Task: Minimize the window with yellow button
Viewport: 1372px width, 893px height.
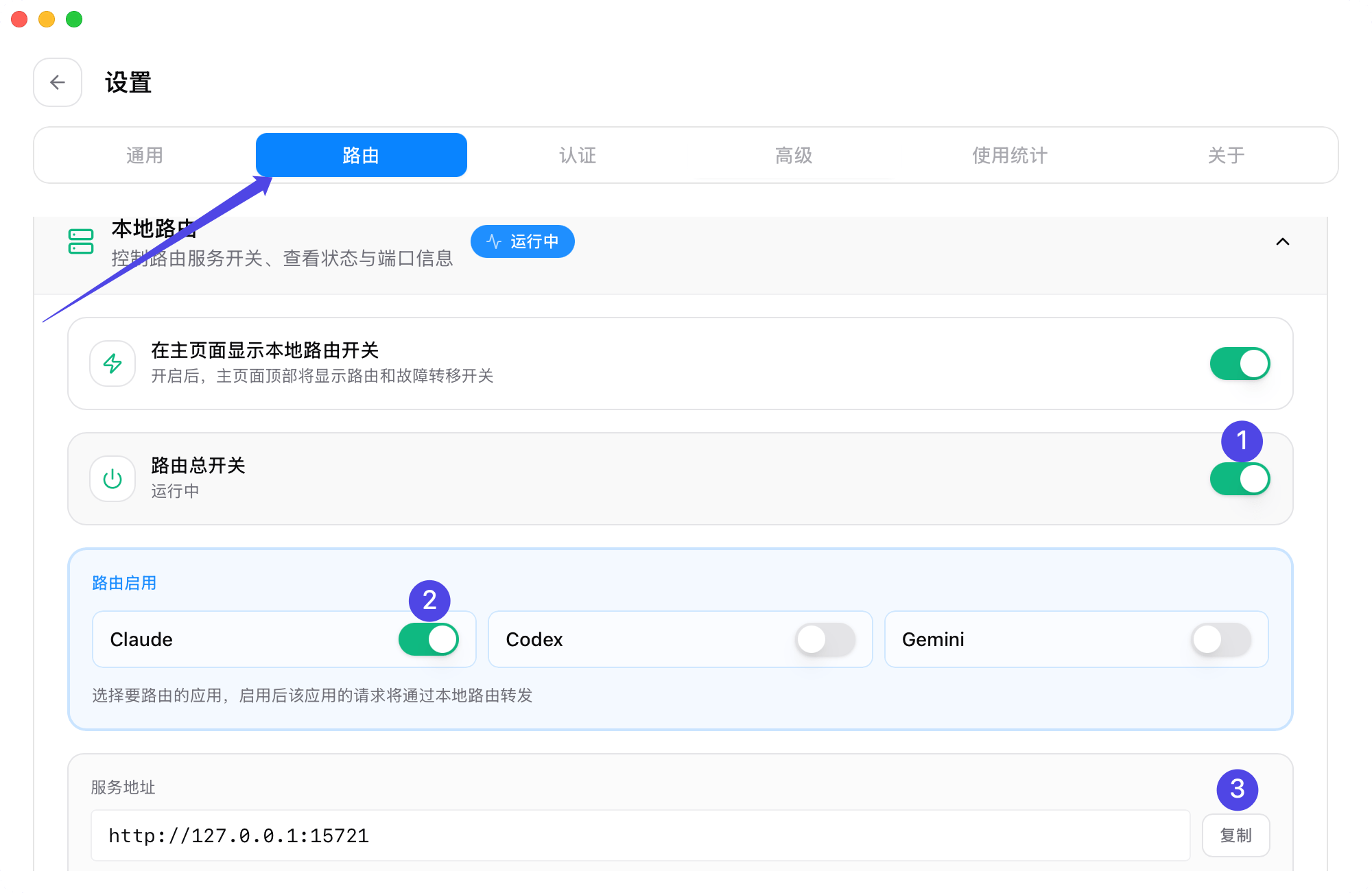Action: click(47, 19)
